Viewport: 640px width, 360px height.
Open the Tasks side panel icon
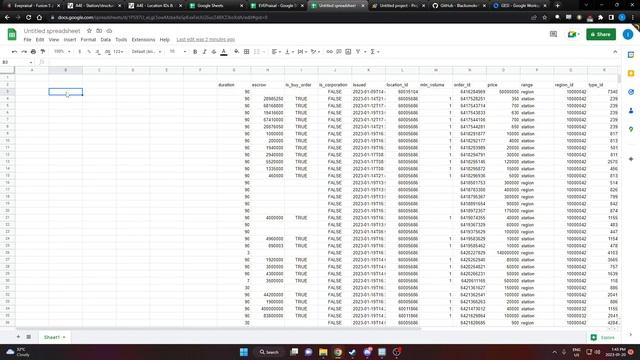pyautogui.click(x=631, y=92)
